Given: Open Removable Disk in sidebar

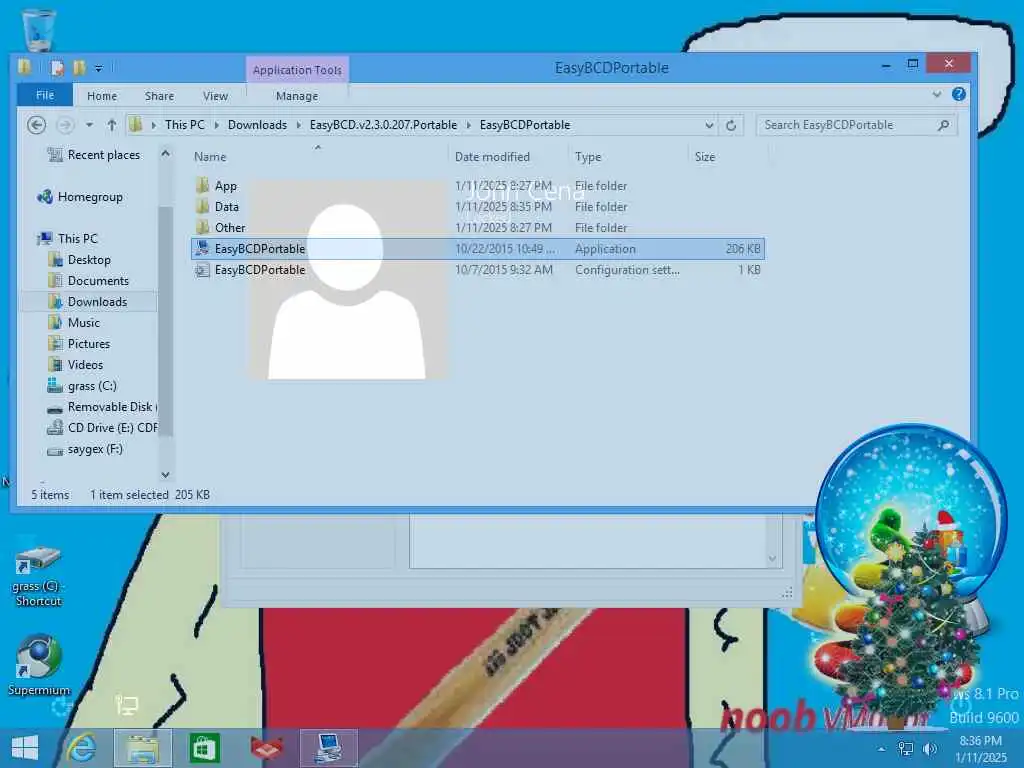Looking at the screenshot, I should click(x=101, y=407).
